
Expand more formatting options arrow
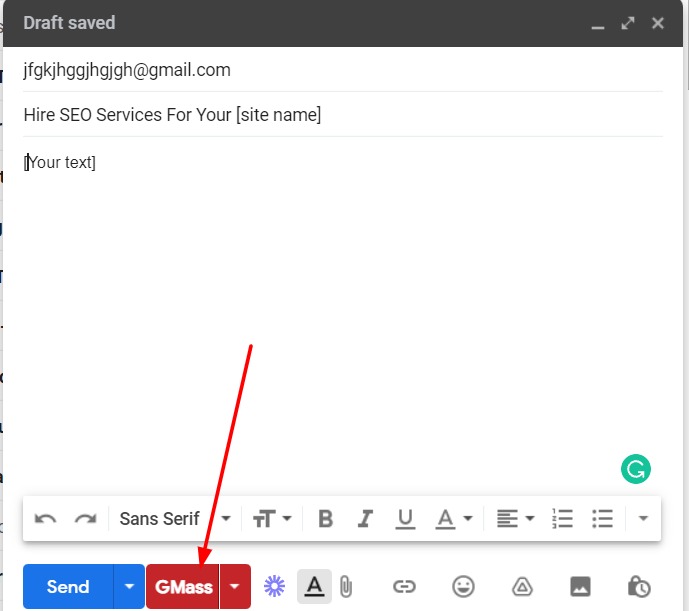click(643, 519)
